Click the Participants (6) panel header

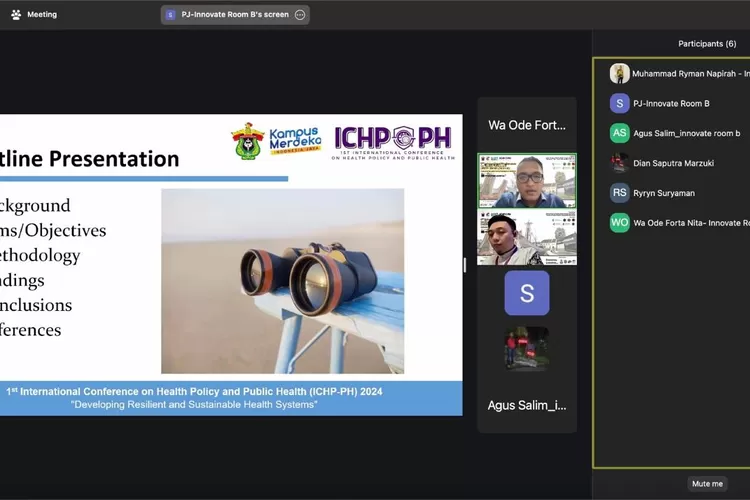pyautogui.click(x=707, y=43)
